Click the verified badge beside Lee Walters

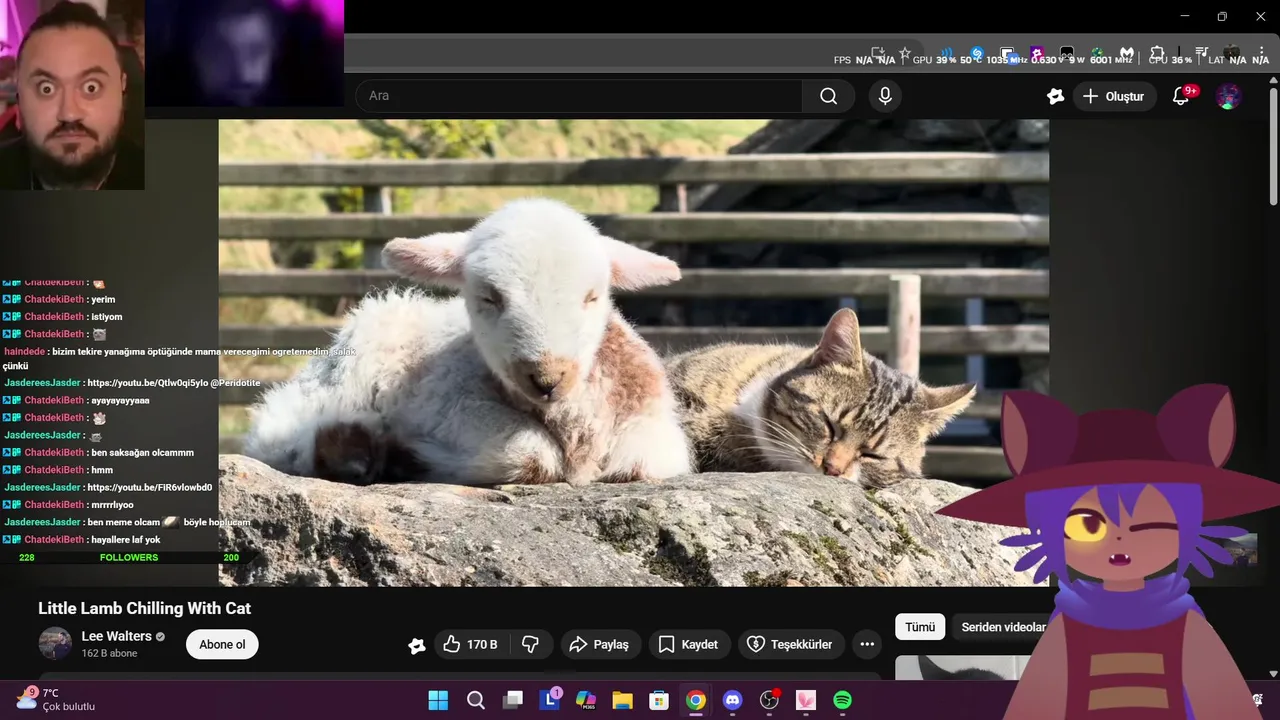pyautogui.click(x=161, y=636)
